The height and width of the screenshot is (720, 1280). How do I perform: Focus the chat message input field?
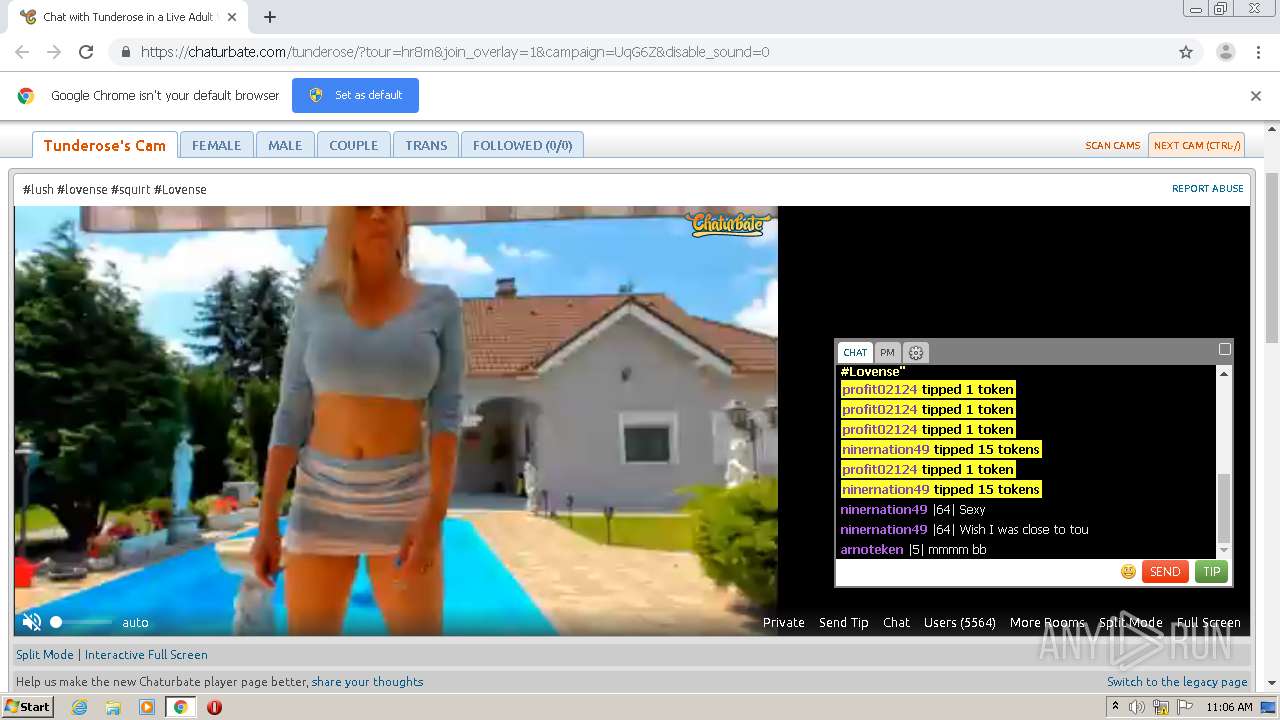point(977,572)
